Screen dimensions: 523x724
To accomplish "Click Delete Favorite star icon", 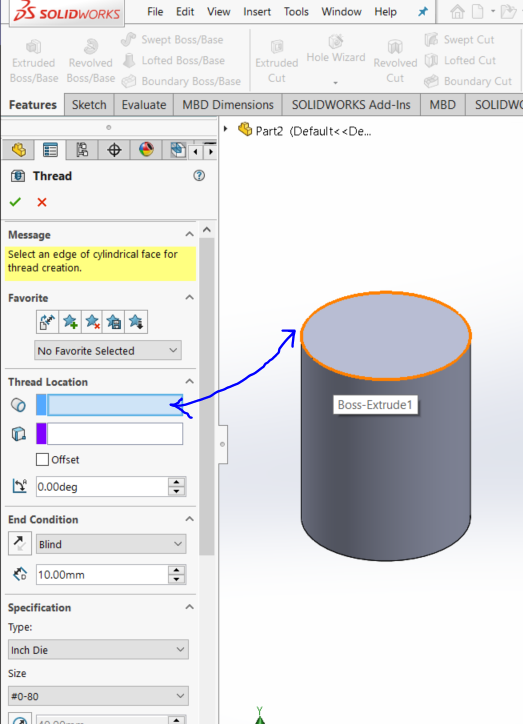I will tap(92, 322).
